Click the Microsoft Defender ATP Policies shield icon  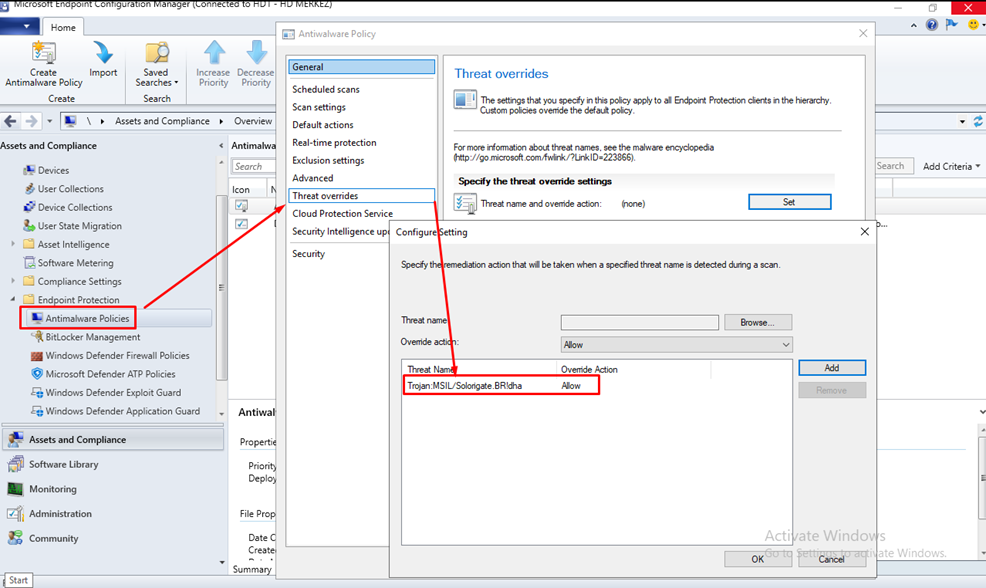click(37, 374)
